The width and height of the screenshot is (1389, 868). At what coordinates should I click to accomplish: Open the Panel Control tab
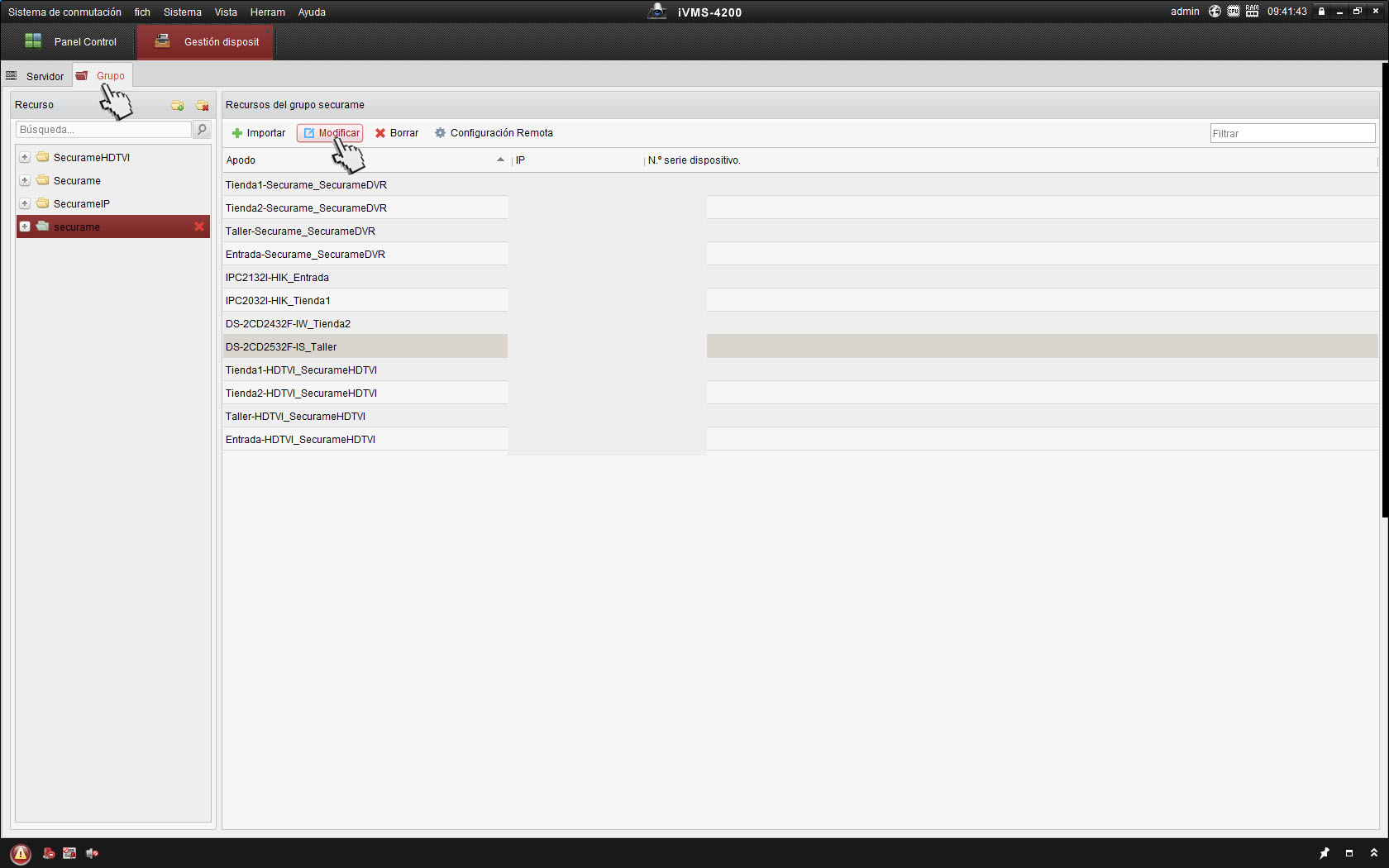click(69, 41)
